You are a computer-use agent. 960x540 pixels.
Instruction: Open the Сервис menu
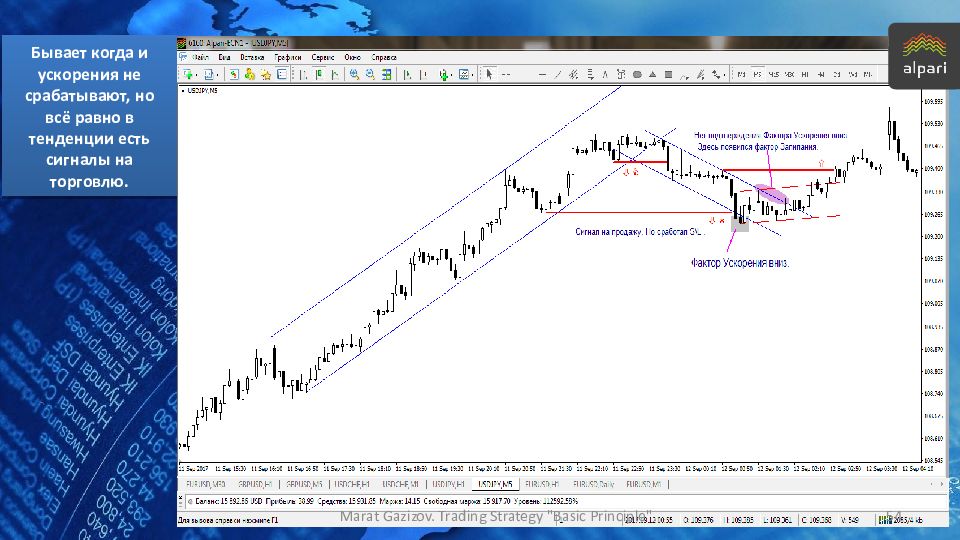pyautogui.click(x=322, y=58)
